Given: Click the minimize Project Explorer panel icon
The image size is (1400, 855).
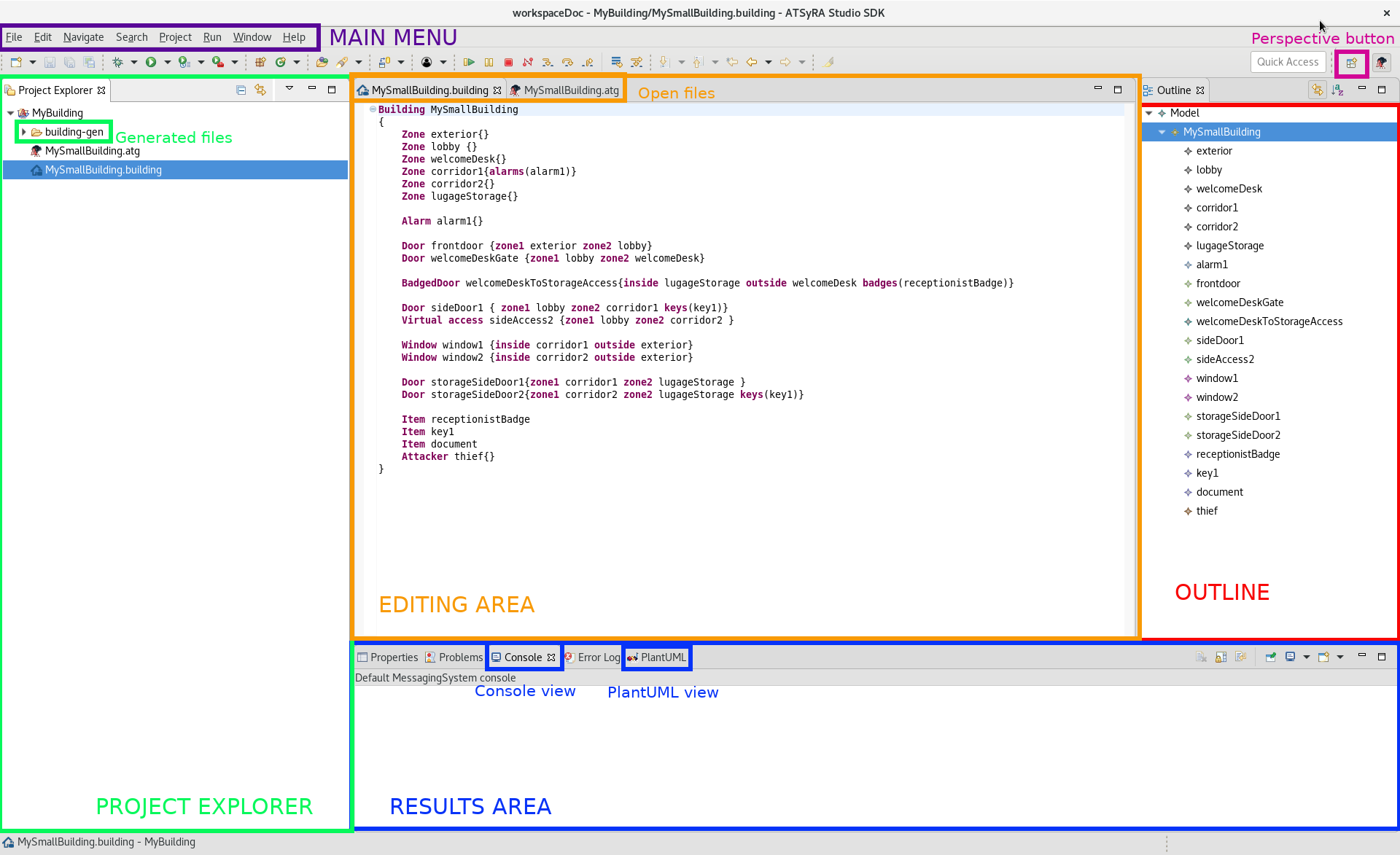Looking at the screenshot, I should point(311,90).
